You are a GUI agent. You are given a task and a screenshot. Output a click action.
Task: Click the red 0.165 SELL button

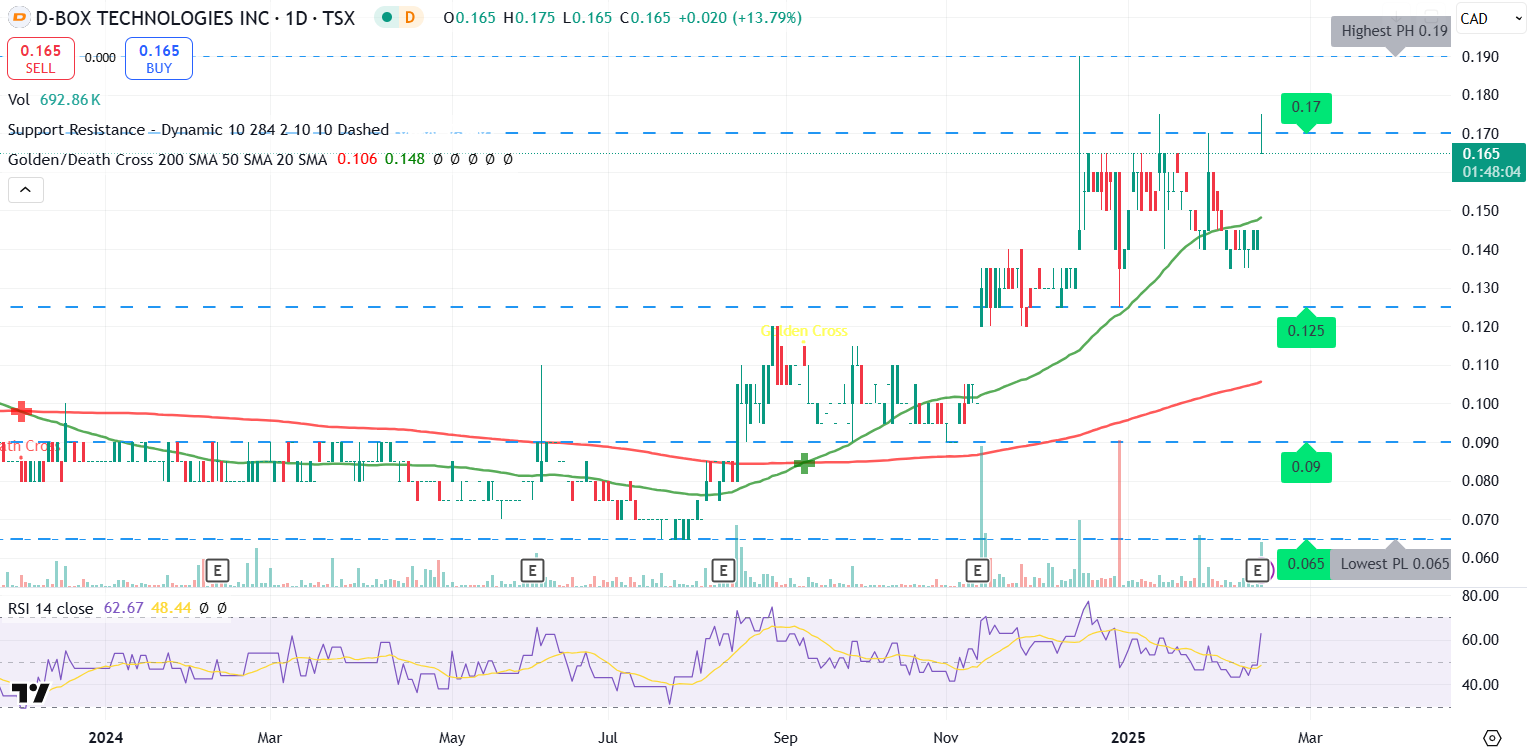click(40, 58)
